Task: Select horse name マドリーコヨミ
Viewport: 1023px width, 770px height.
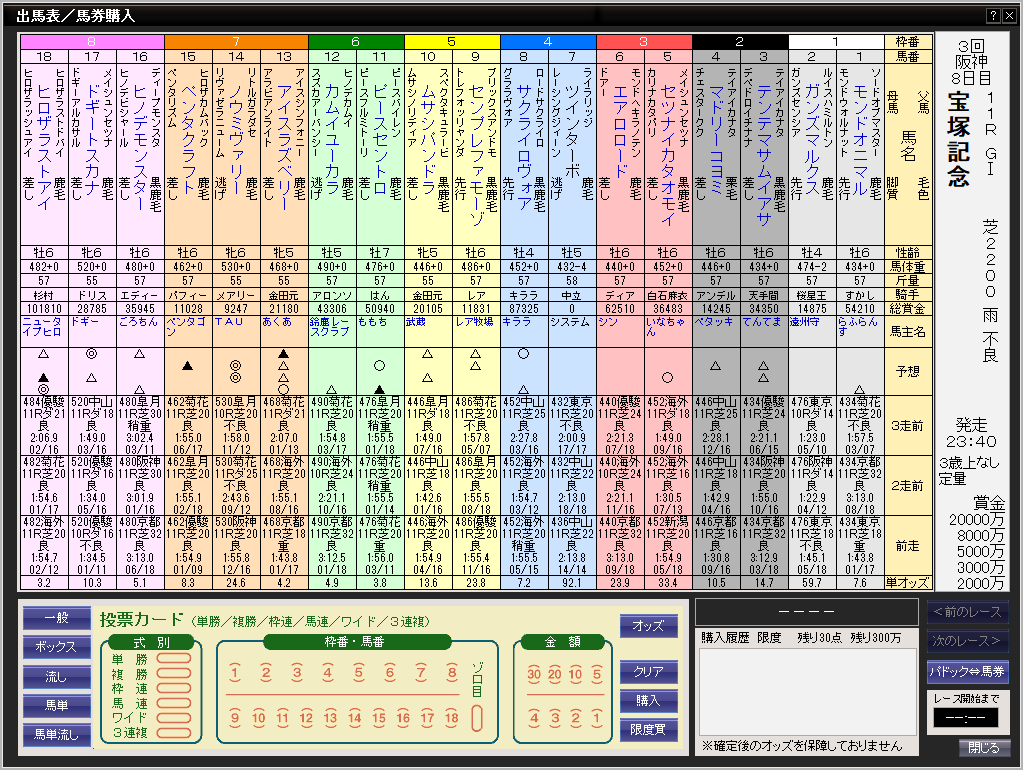Action: pyautogui.click(x=716, y=139)
